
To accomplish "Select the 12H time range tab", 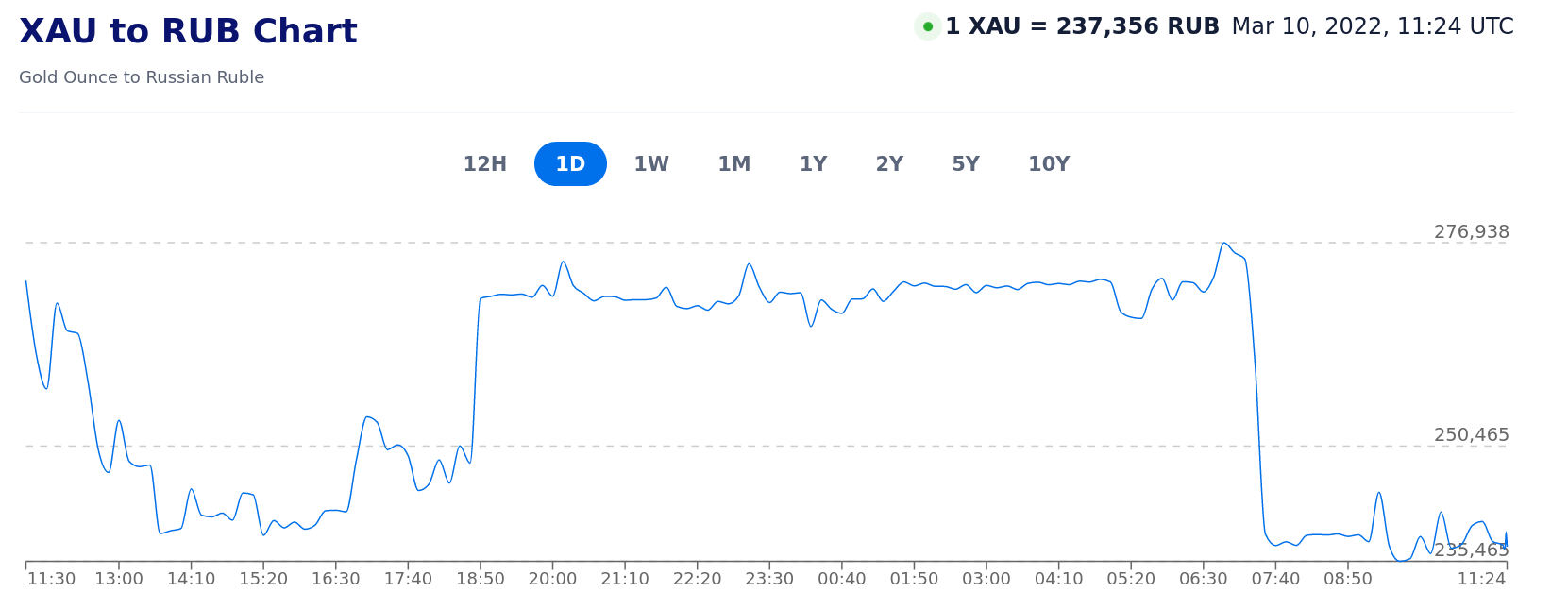I will (x=484, y=164).
